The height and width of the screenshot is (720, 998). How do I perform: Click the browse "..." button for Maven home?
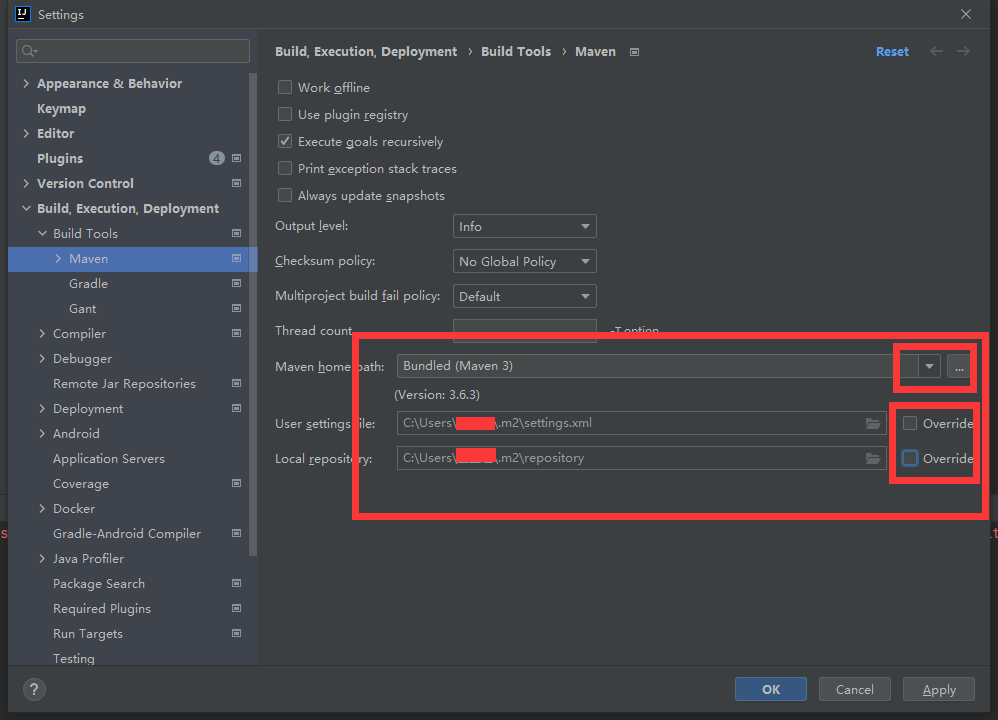(x=958, y=366)
